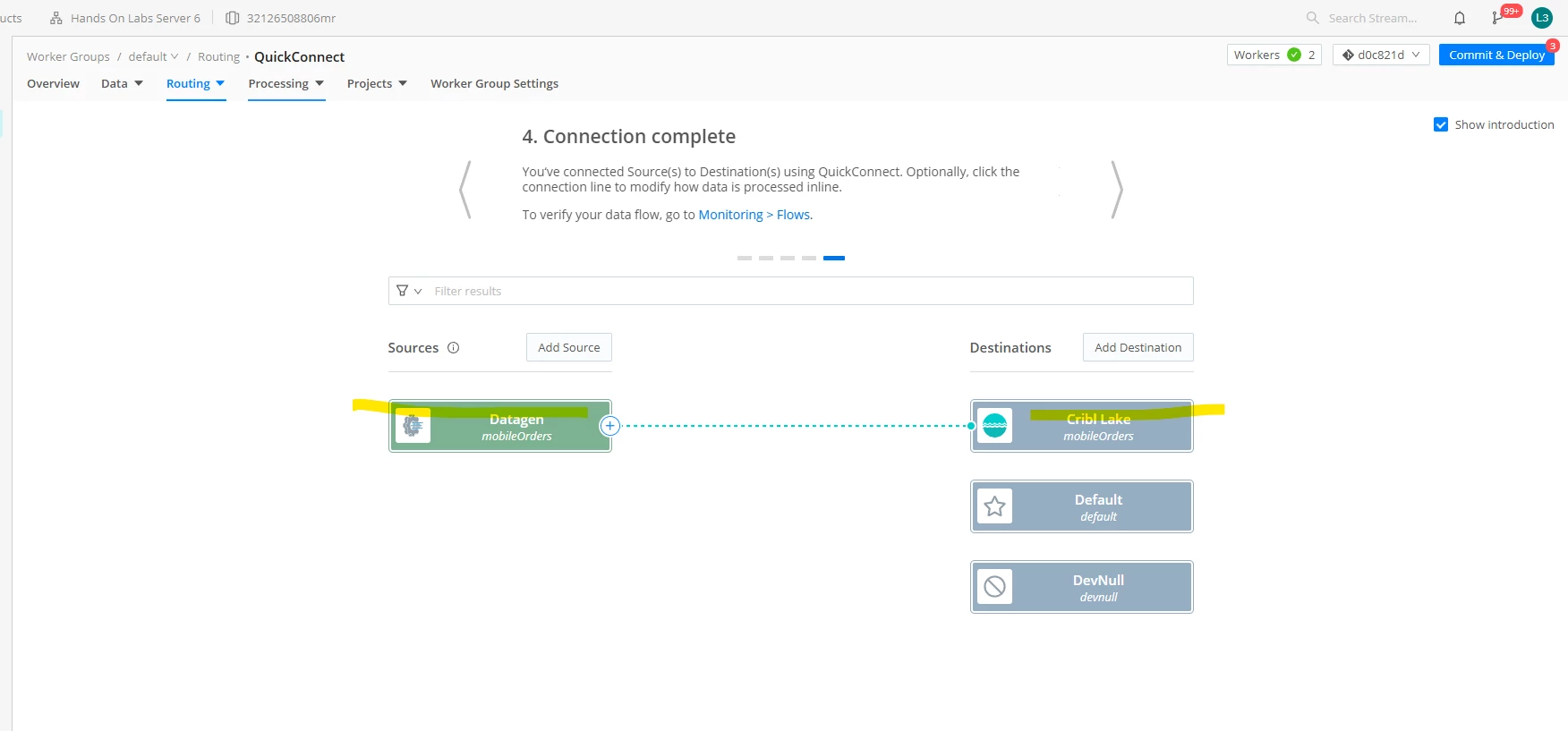The height and width of the screenshot is (731, 1568).
Task: Go to the next introduction step arrow
Action: (1116, 190)
